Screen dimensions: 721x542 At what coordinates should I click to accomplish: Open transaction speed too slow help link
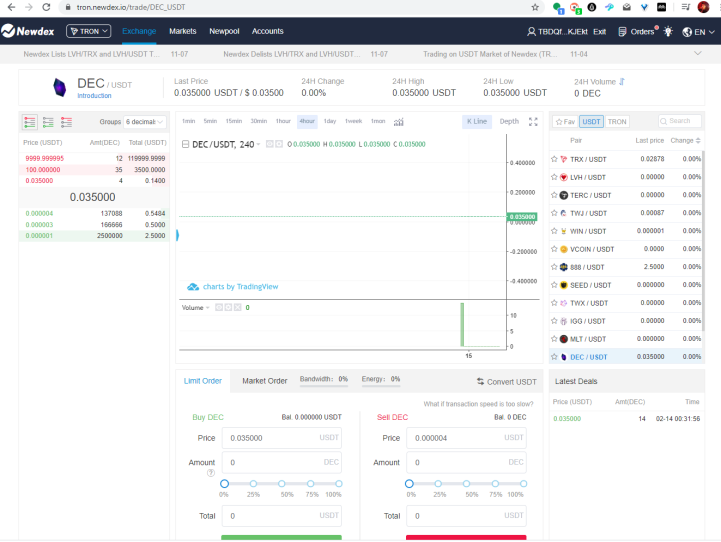(x=478, y=404)
